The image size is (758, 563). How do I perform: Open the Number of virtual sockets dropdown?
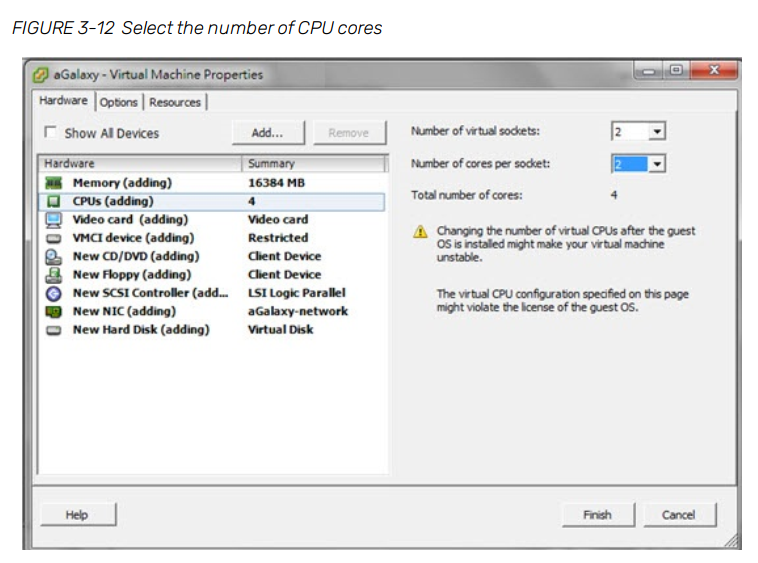[656, 132]
